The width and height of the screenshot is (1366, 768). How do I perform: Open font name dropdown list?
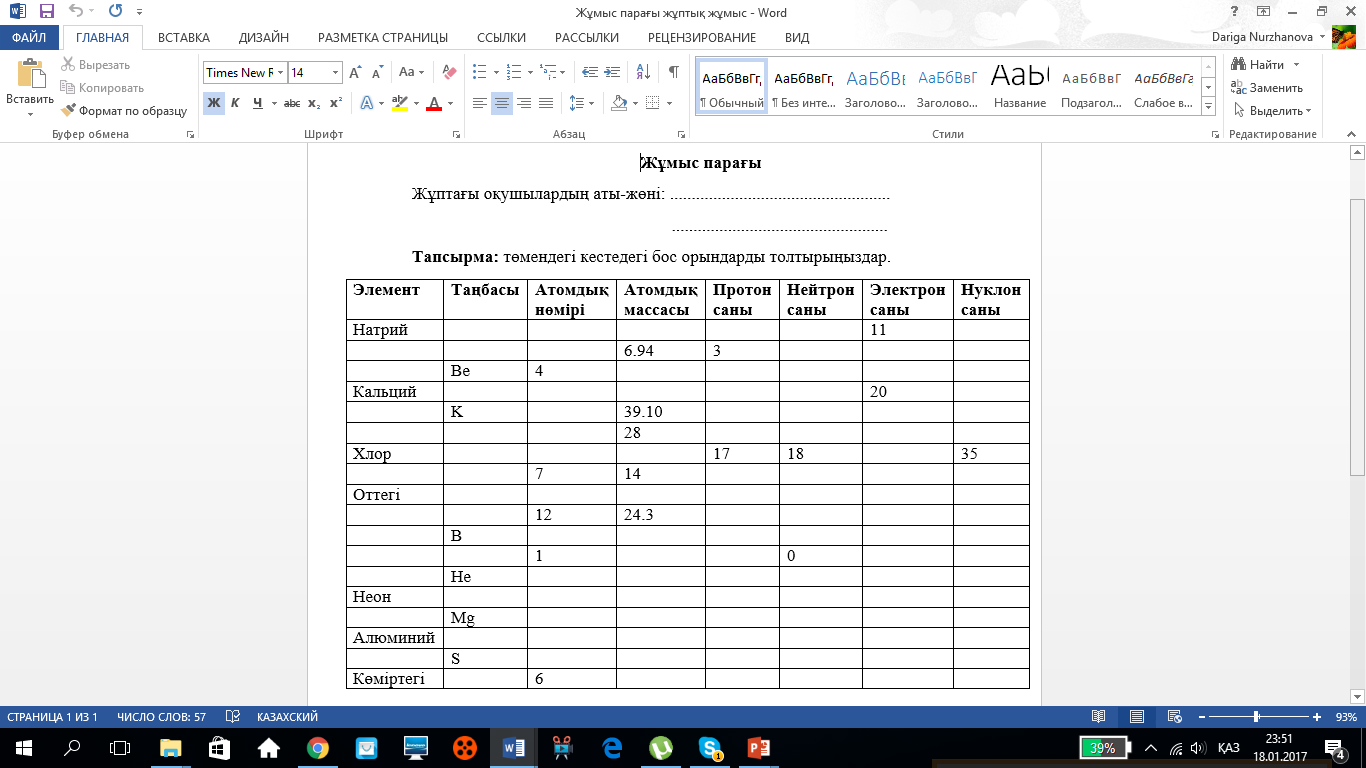pos(282,73)
